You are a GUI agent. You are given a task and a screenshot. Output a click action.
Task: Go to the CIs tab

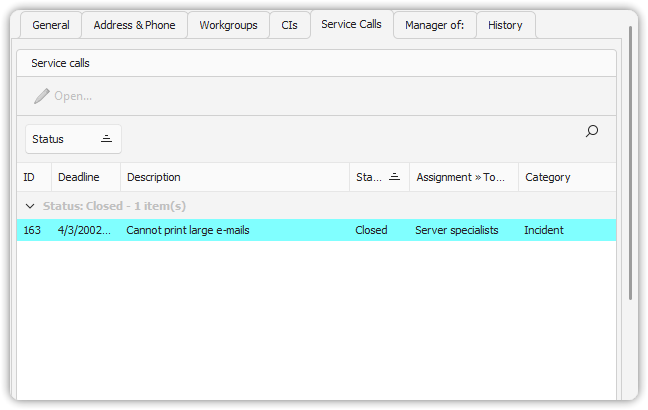pyautogui.click(x=289, y=25)
